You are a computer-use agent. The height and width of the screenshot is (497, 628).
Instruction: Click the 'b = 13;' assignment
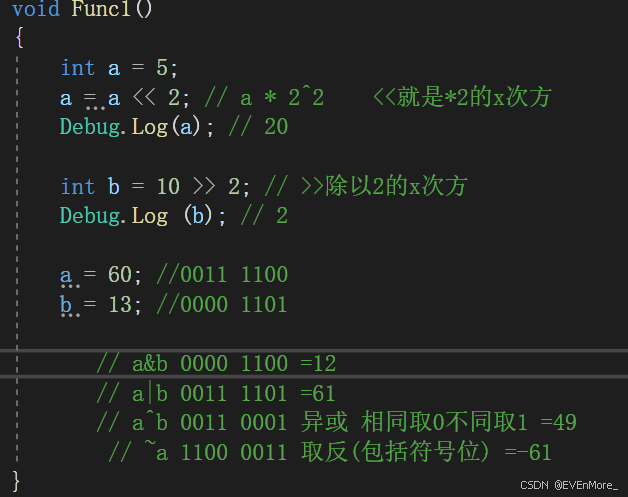(101, 305)
